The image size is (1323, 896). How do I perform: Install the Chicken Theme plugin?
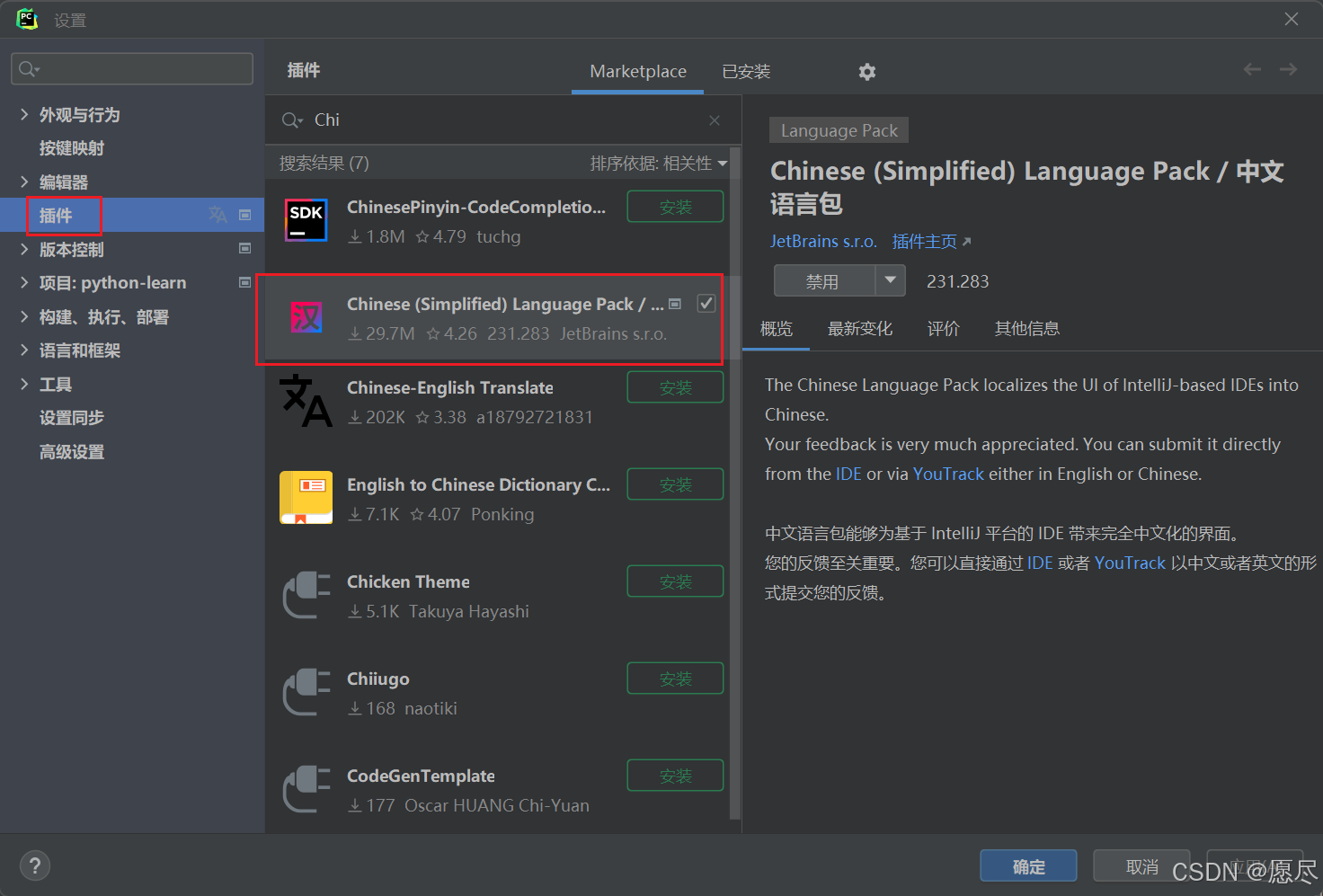(x=675, y=581)
